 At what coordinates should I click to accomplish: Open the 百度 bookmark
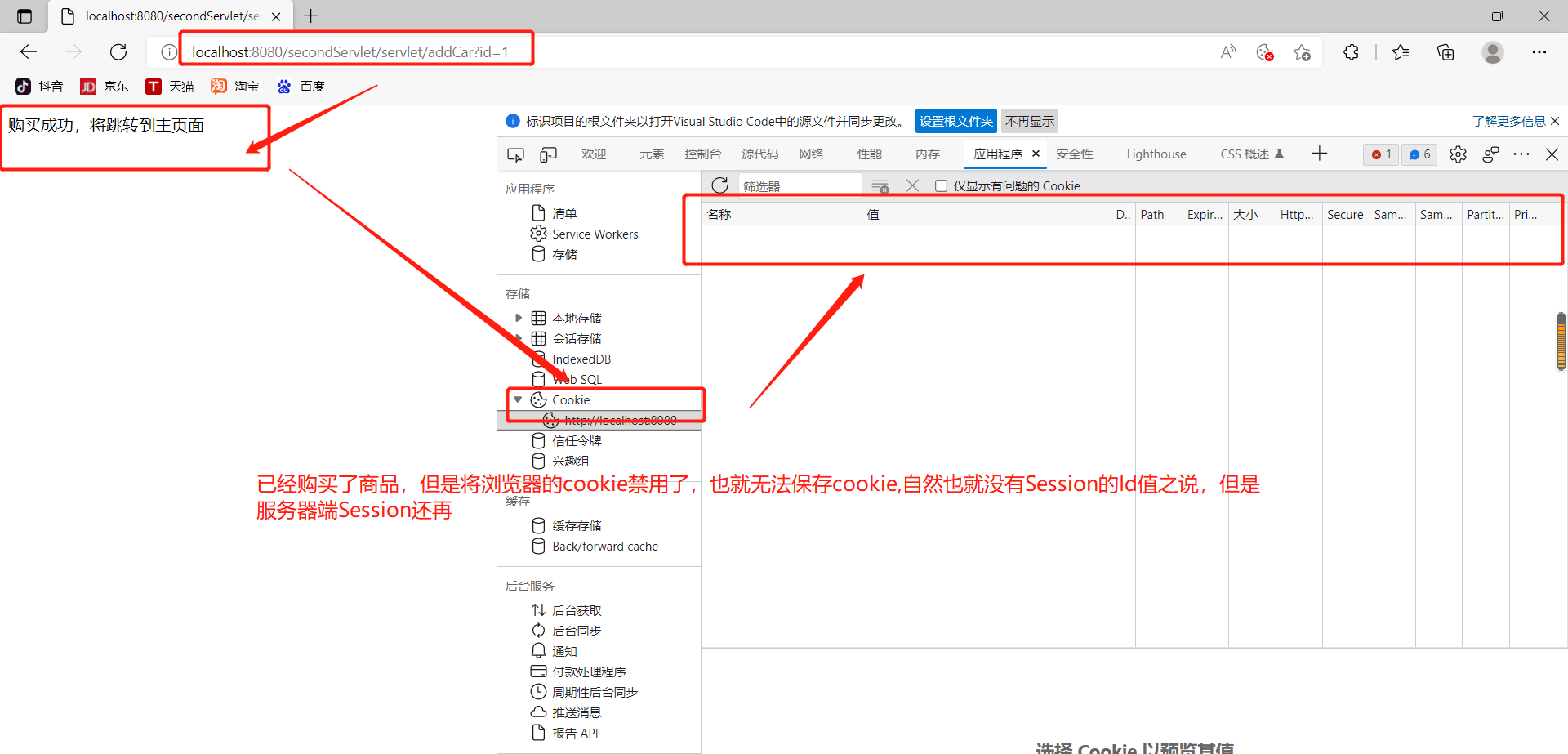(x=301, y=87)
